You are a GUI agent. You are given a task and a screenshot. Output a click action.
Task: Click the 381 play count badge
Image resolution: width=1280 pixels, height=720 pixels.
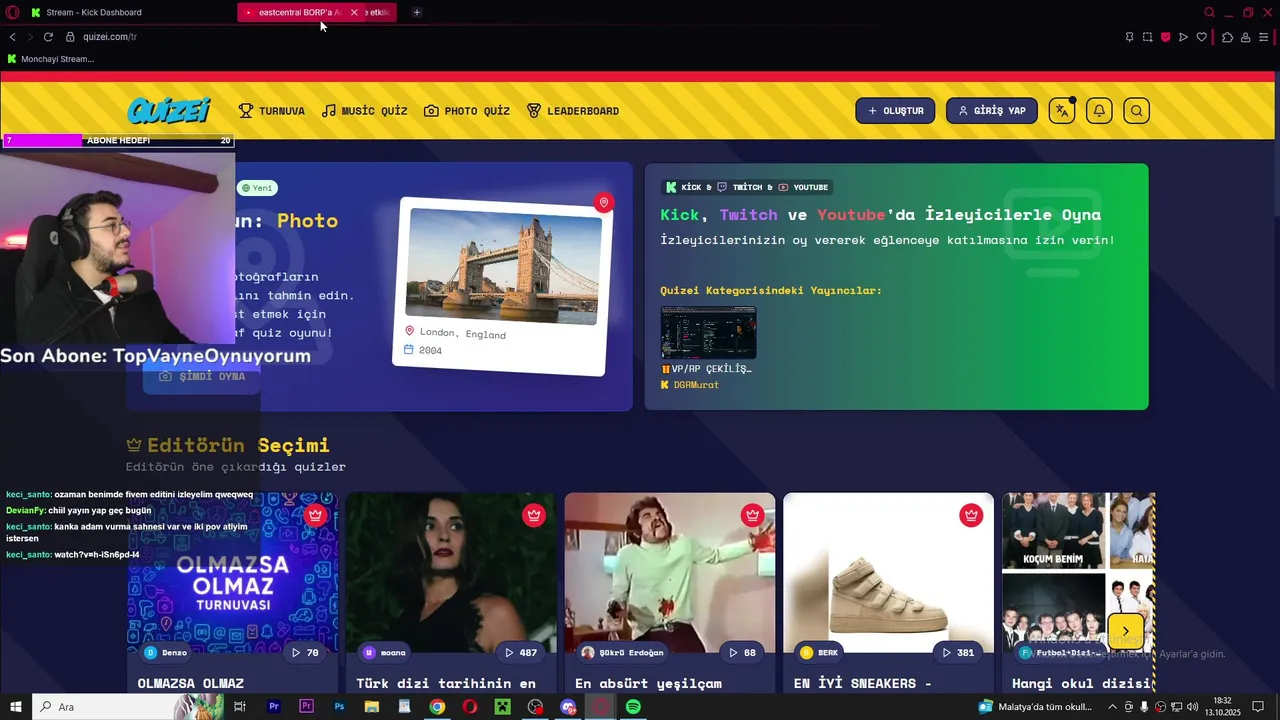click(x=958, y=653)
